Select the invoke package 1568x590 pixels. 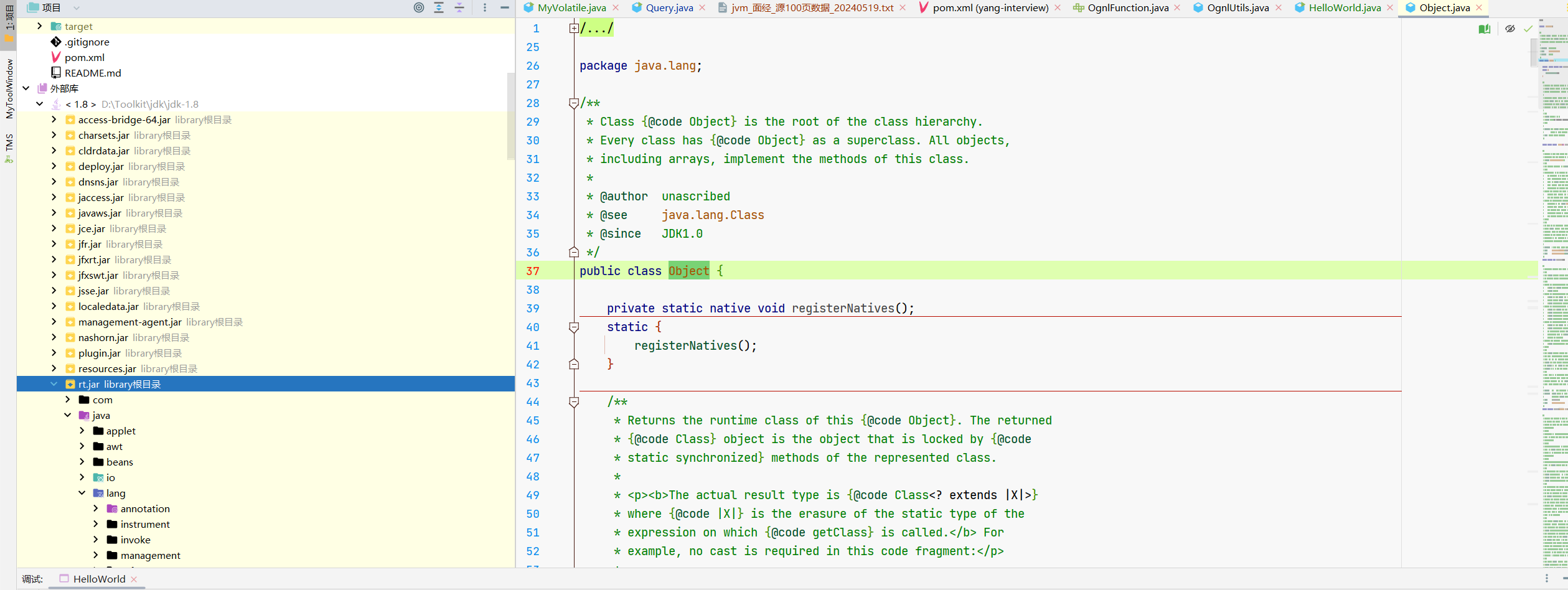[136, 540]
